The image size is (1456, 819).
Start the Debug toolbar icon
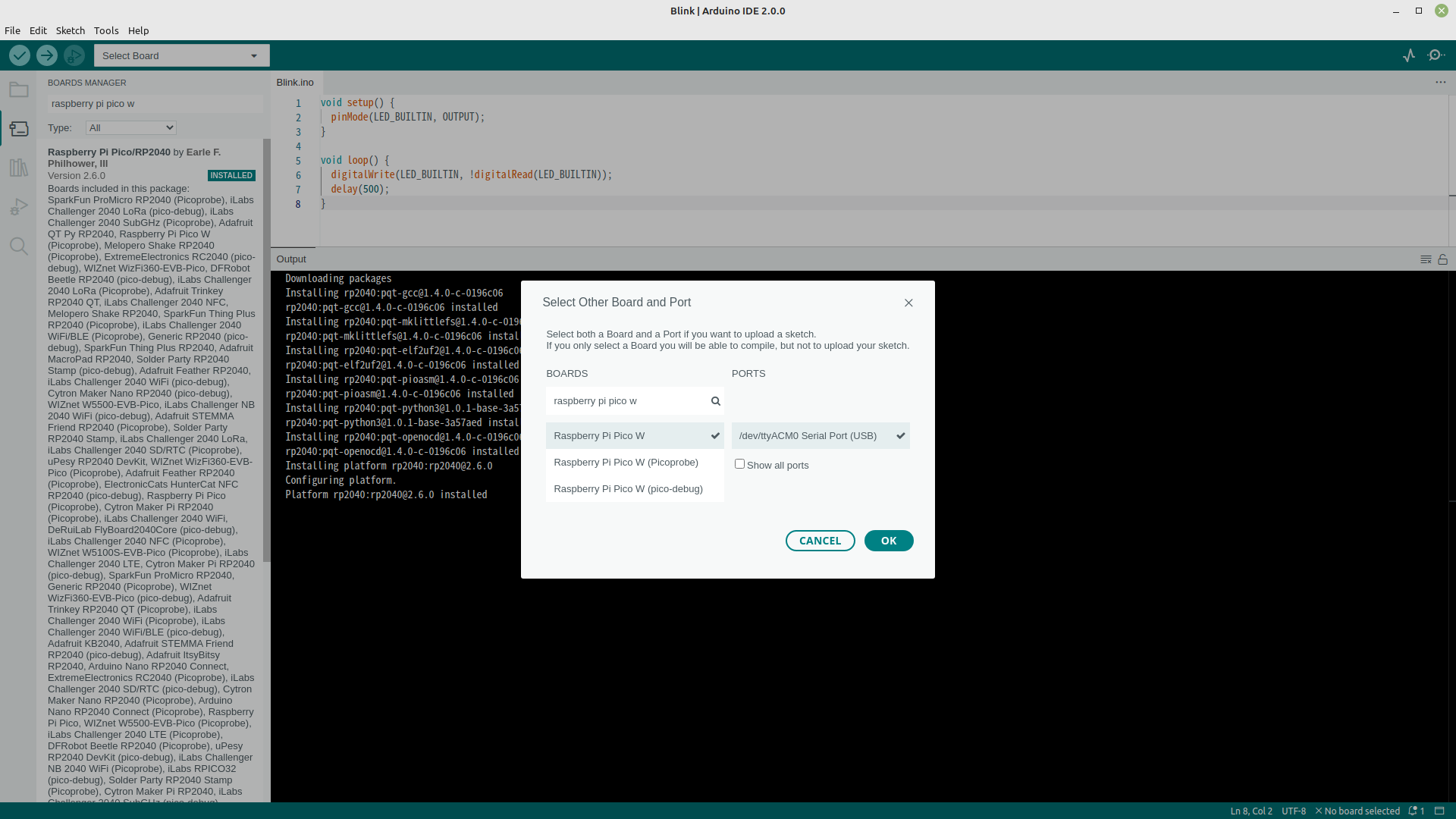point(74,55)
